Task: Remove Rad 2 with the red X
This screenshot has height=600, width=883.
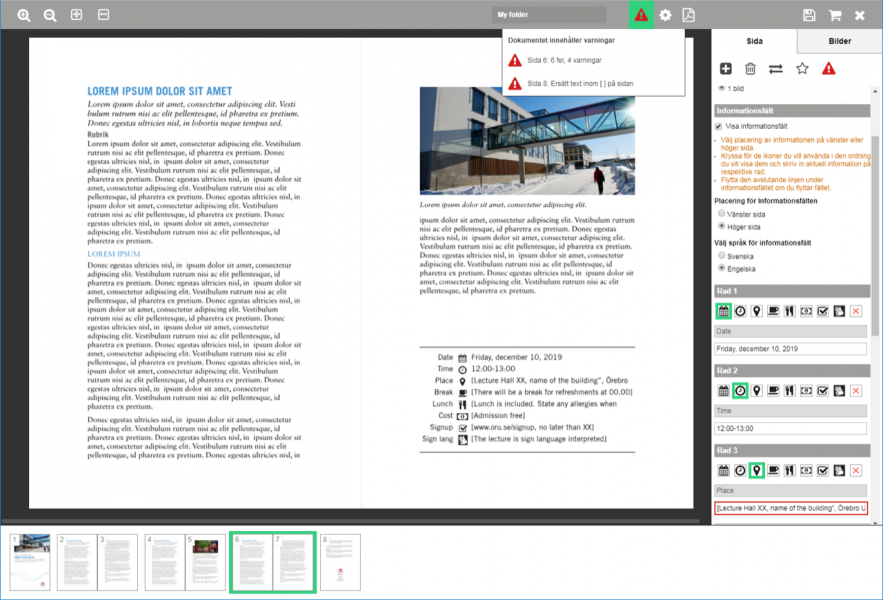Action: [x=856, y=390]
